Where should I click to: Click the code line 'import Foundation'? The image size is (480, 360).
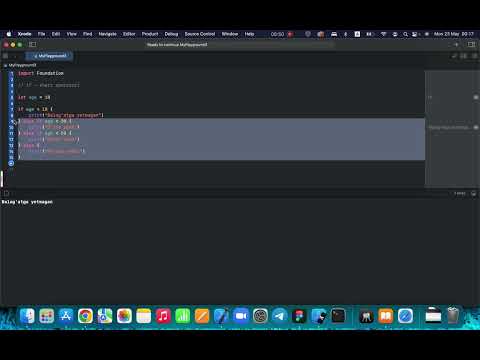[41, 73]
